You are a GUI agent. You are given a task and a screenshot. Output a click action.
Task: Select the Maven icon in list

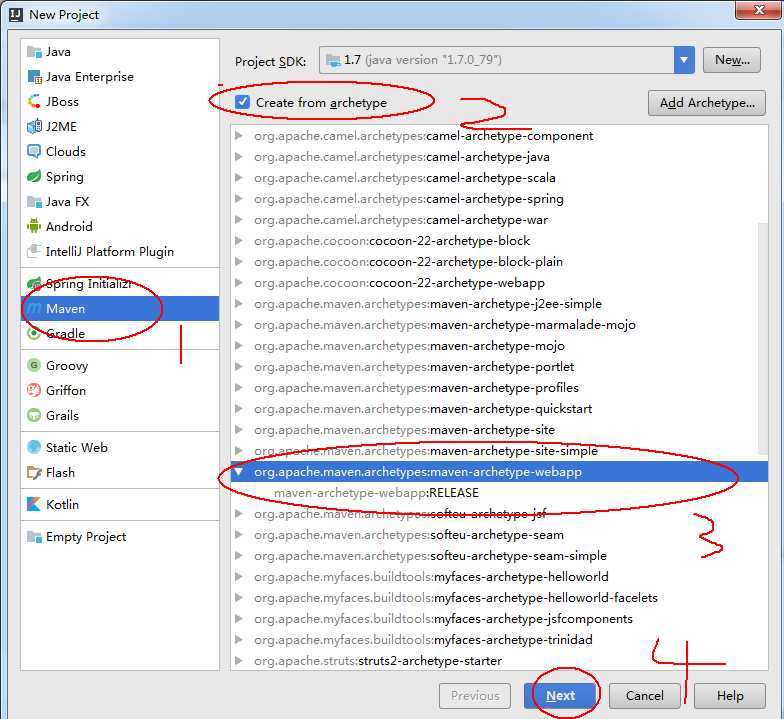34,308
